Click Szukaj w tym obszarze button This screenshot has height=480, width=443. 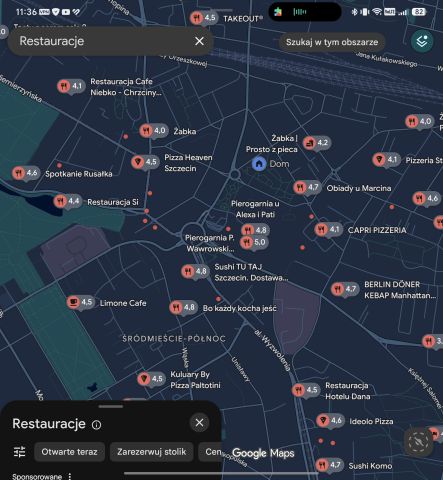coord(332,42)
